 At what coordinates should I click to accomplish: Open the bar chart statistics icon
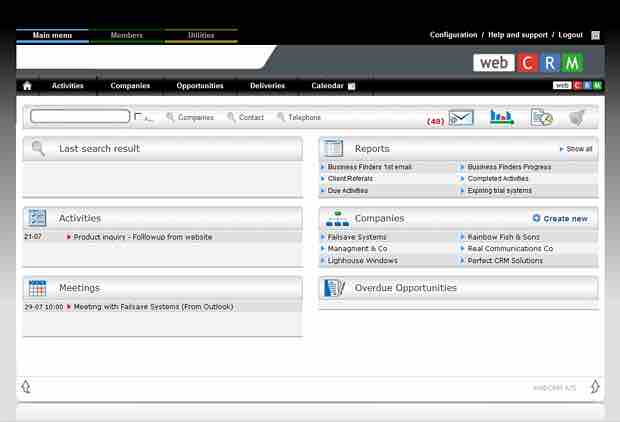[x=501, y=118]
